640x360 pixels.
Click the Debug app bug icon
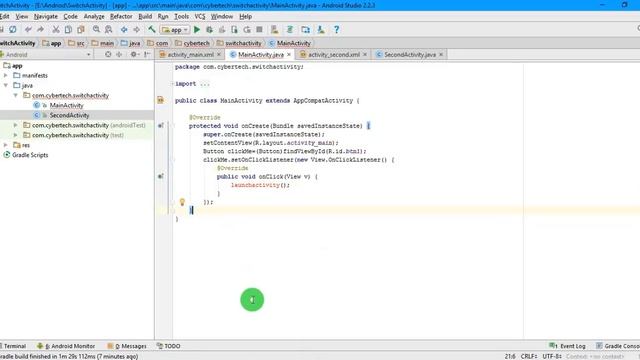(x=209, y=29)
